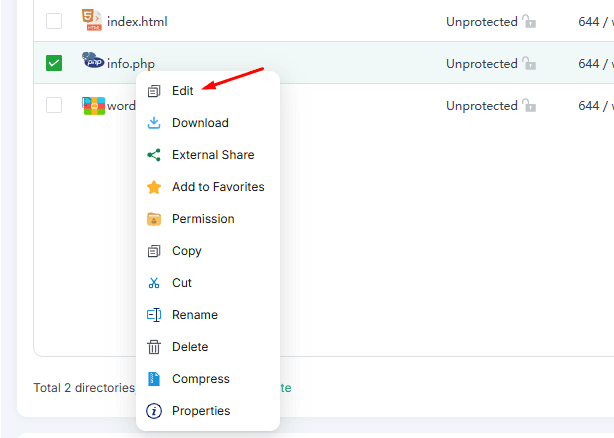Viewport: 614px width, 438px height.
Task: Open the info.php file name
Action: [131, 64]
